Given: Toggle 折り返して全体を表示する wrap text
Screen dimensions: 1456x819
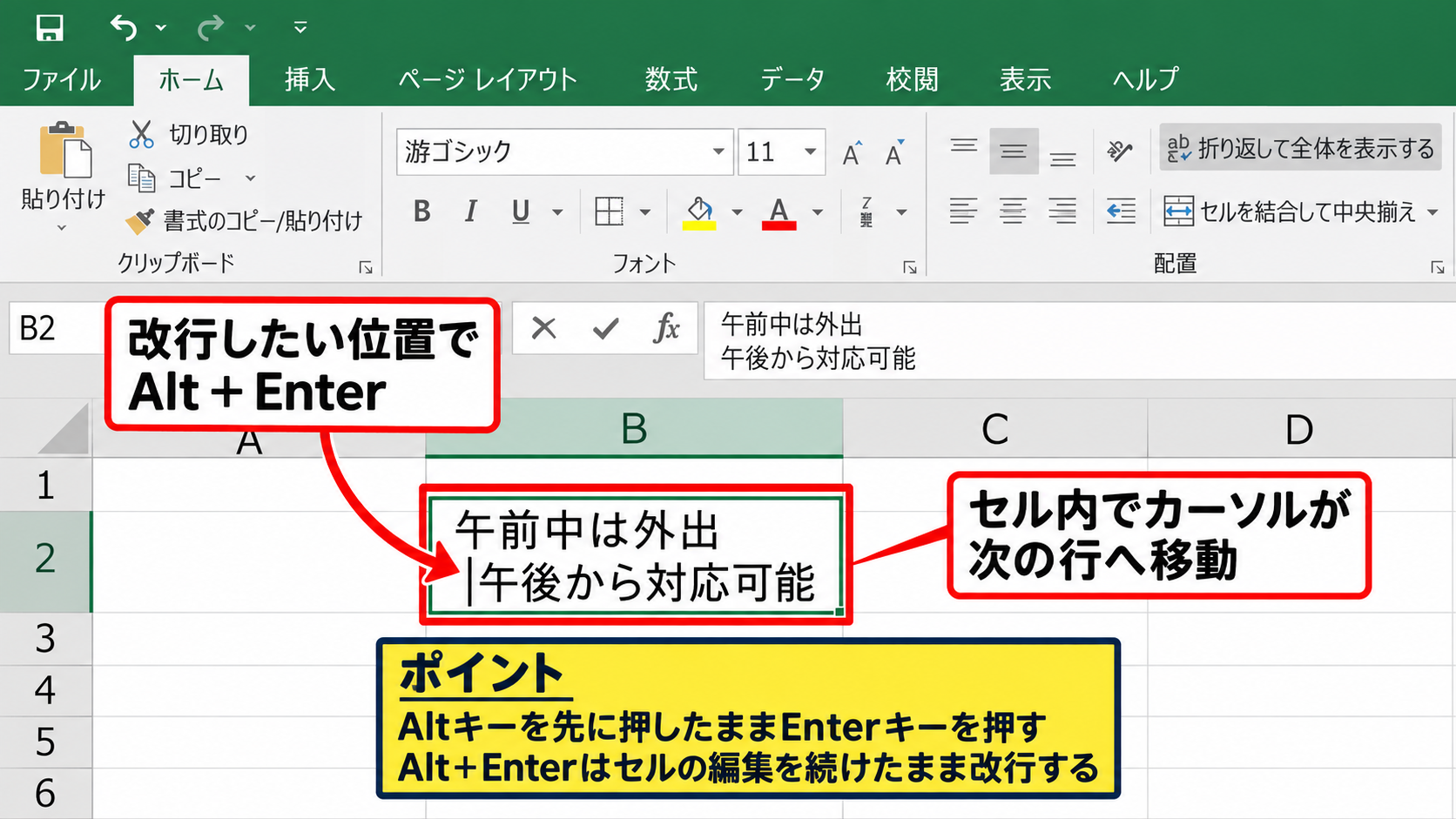Looking at the screenshot, I should pyautogui.click(x=1299, y=149).
